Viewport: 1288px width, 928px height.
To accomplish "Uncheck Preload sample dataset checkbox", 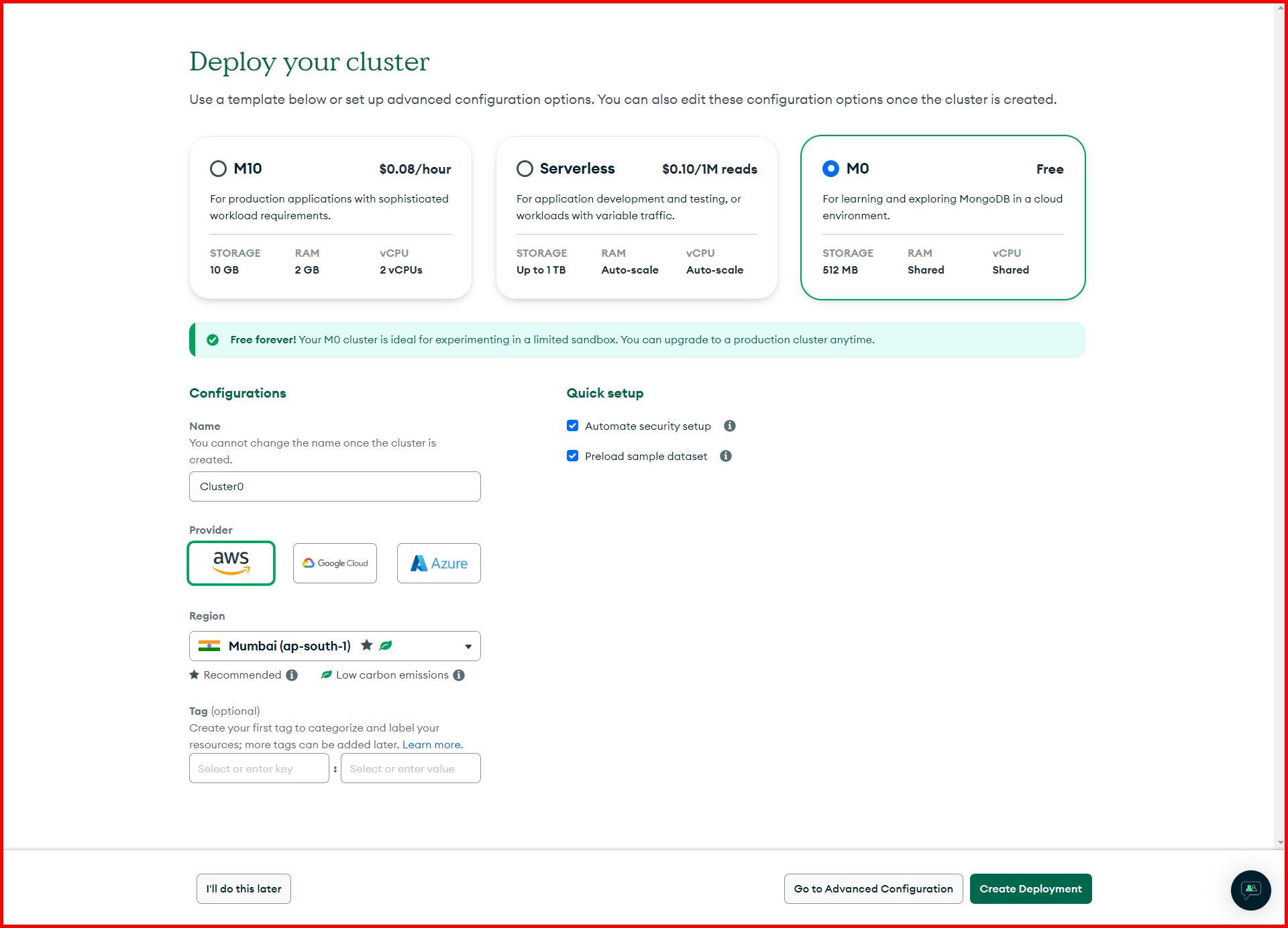I will [572, 456].
